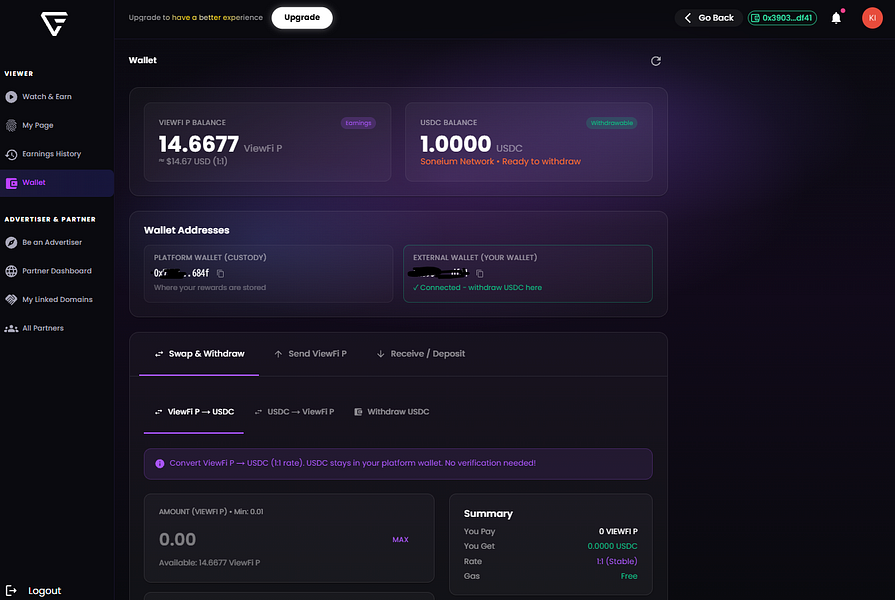Click the Earnings History clock icon
895x600 pixels.
point(11,154)
